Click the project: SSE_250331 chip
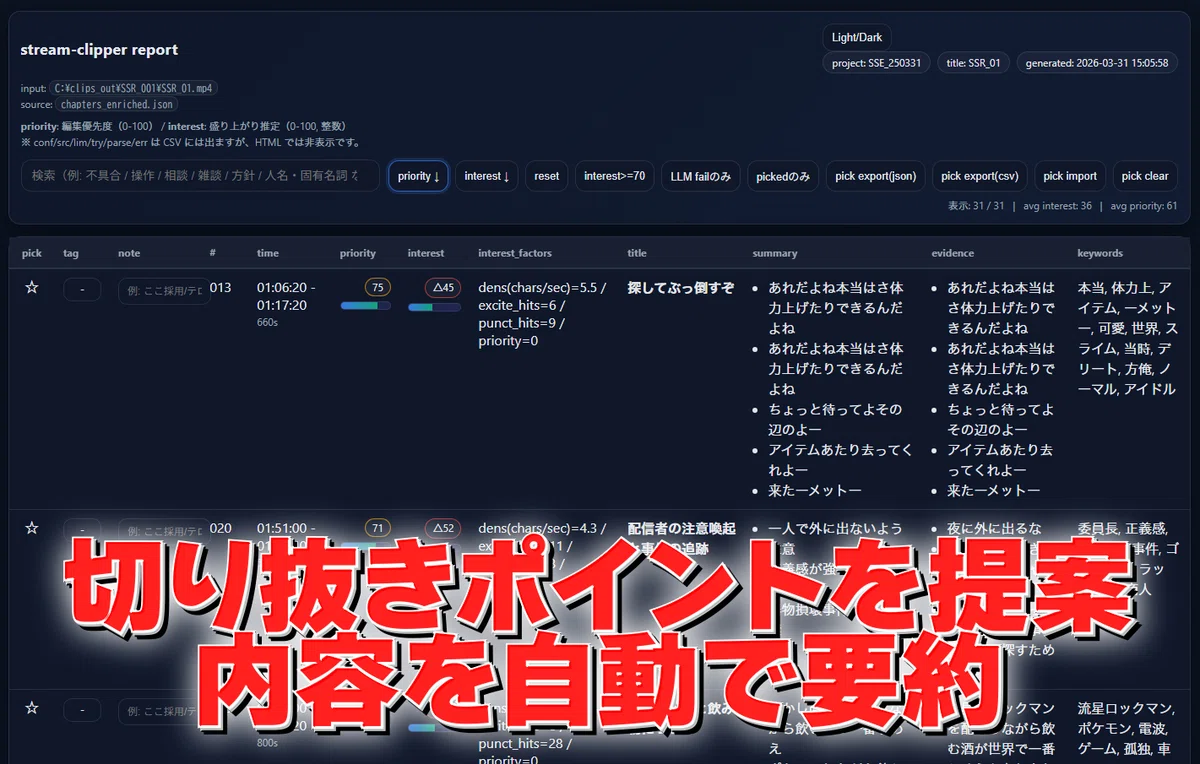The width and height of the screenshot is (1200, 764). (x=877, y=63)
